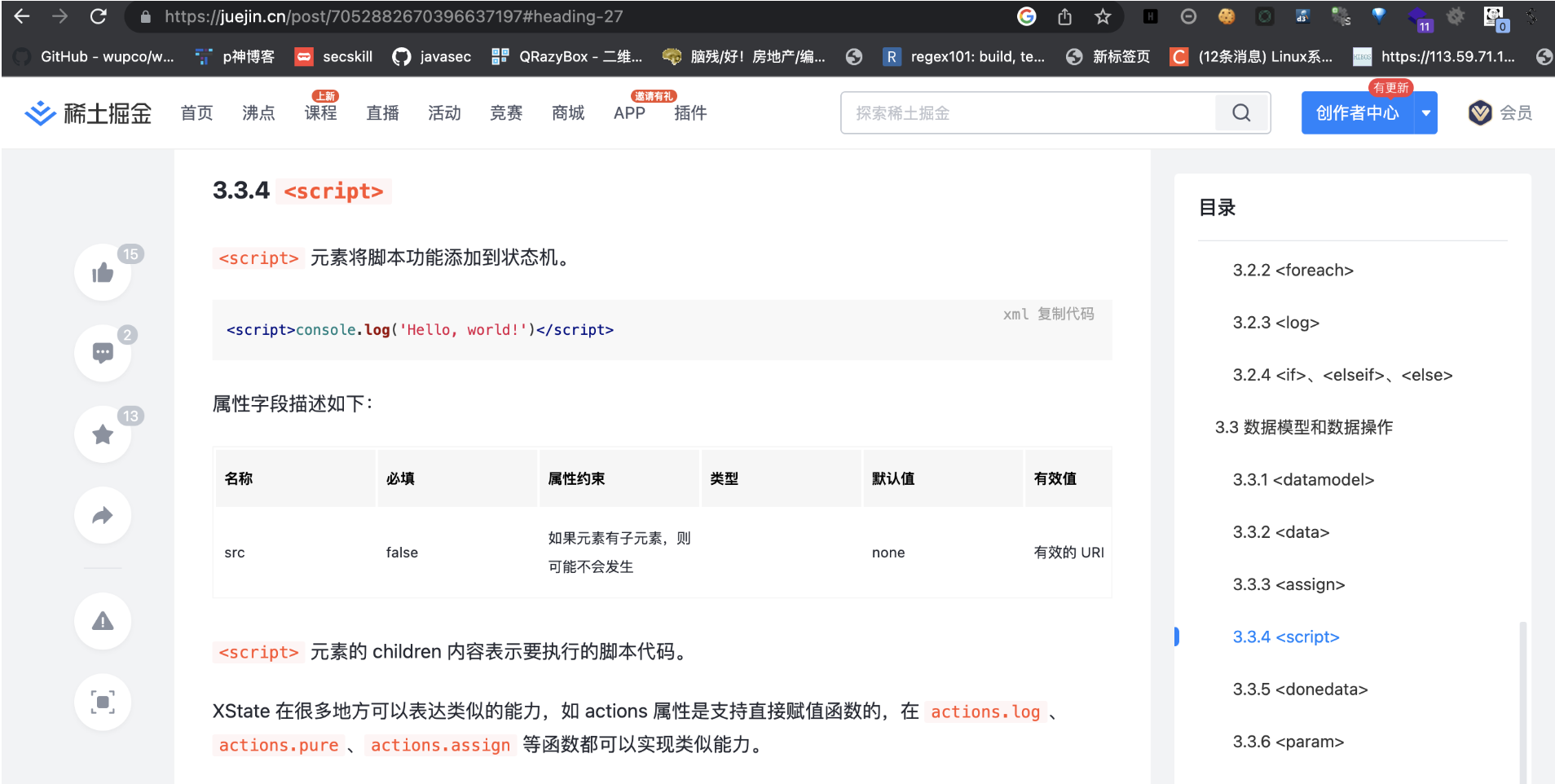
Task: Open regex101 bookmark
Action: [964, 56]
